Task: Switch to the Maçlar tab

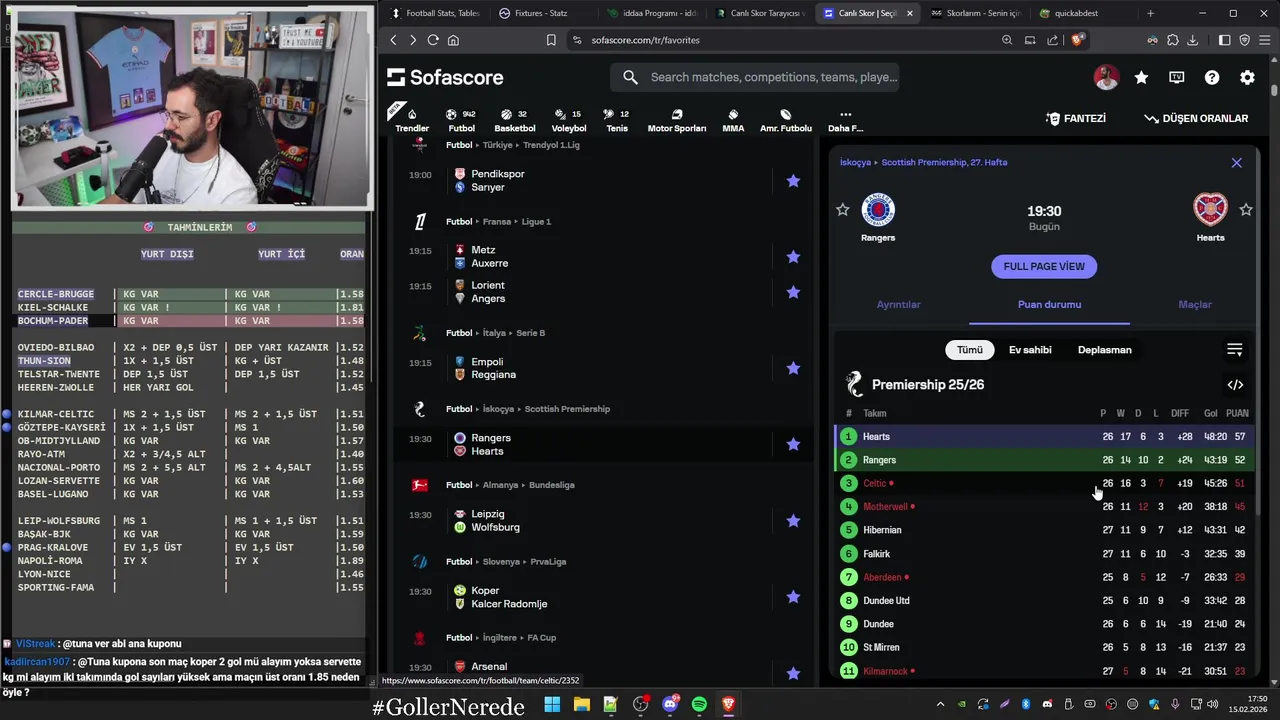Action: click(x=1195, y=304)
